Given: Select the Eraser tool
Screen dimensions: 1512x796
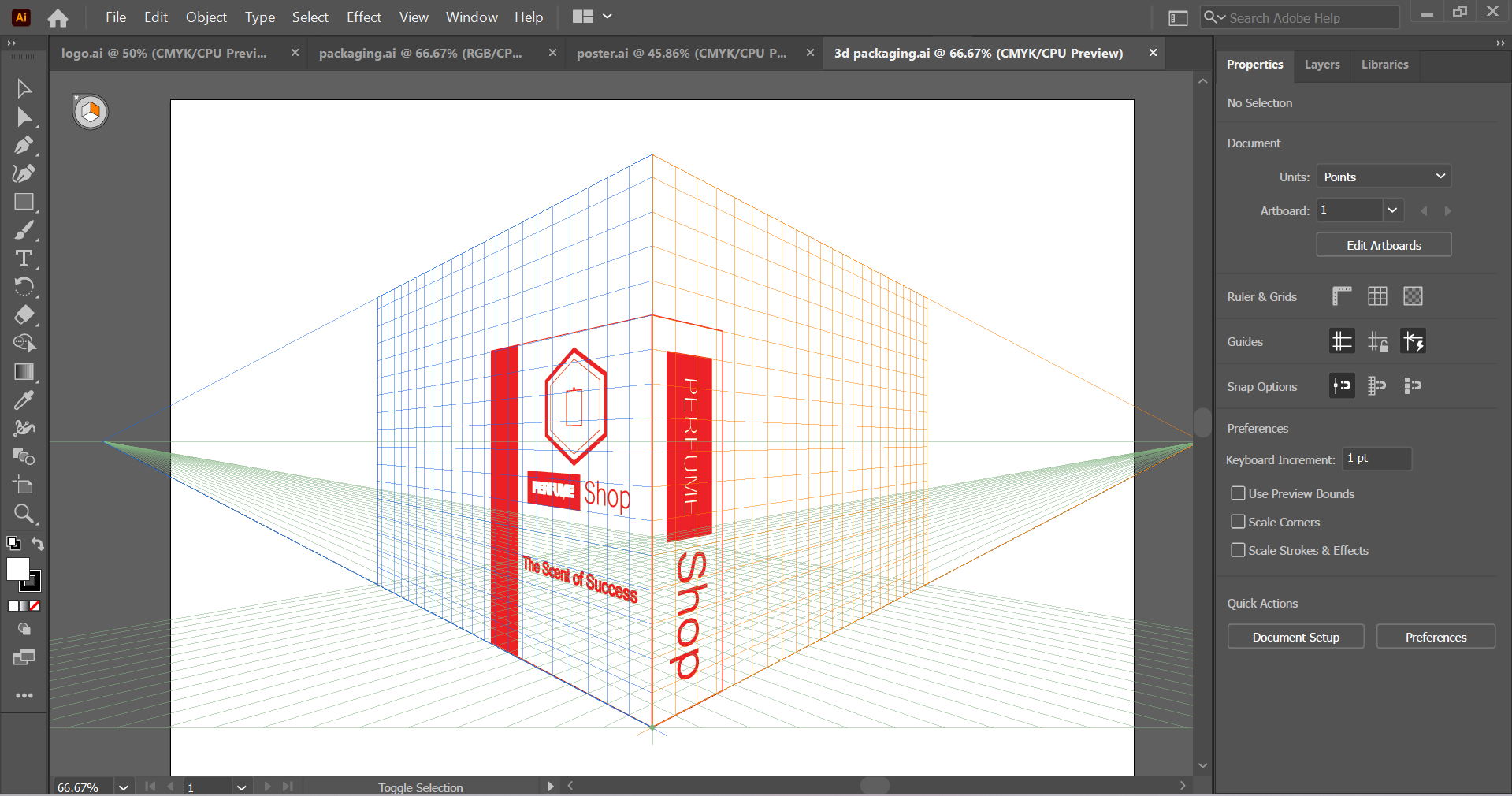Looking at the screenshot, I should 24,315.
